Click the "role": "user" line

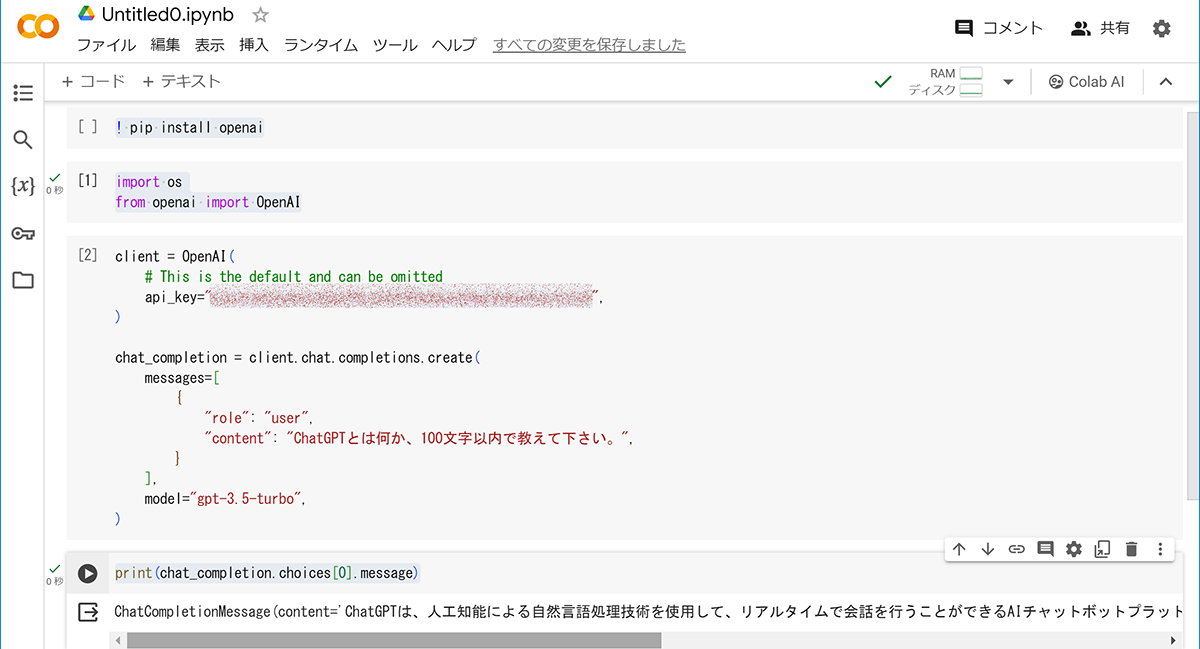click(260, 418)
